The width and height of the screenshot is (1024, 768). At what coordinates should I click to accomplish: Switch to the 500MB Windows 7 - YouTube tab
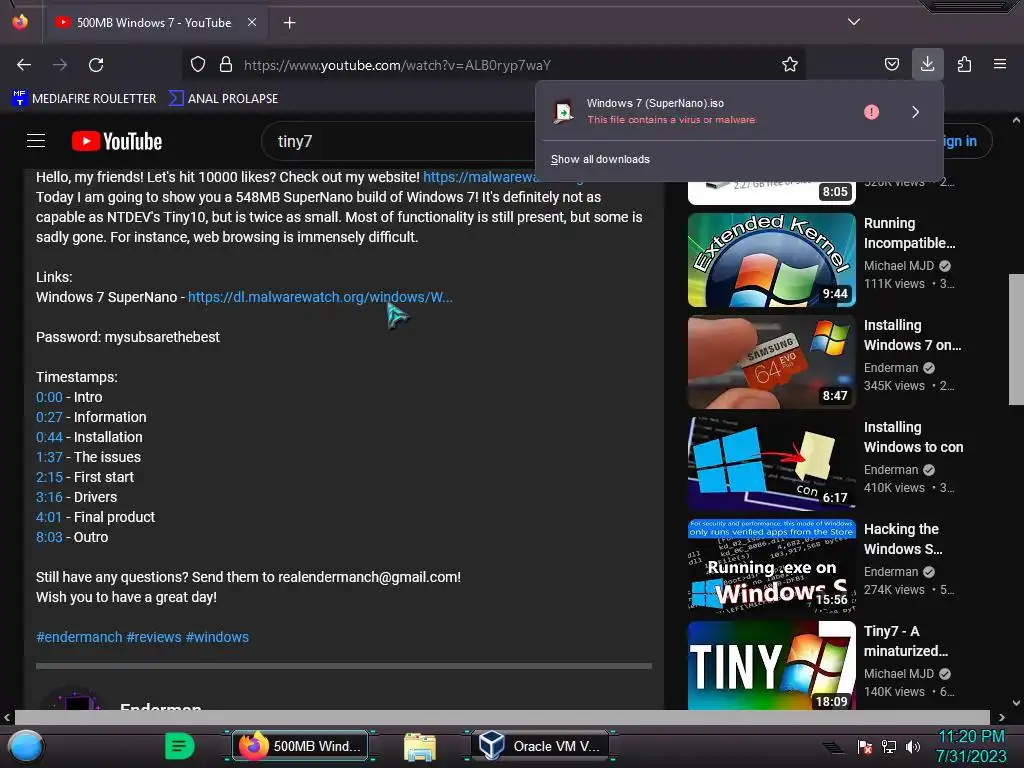(155, 23)
